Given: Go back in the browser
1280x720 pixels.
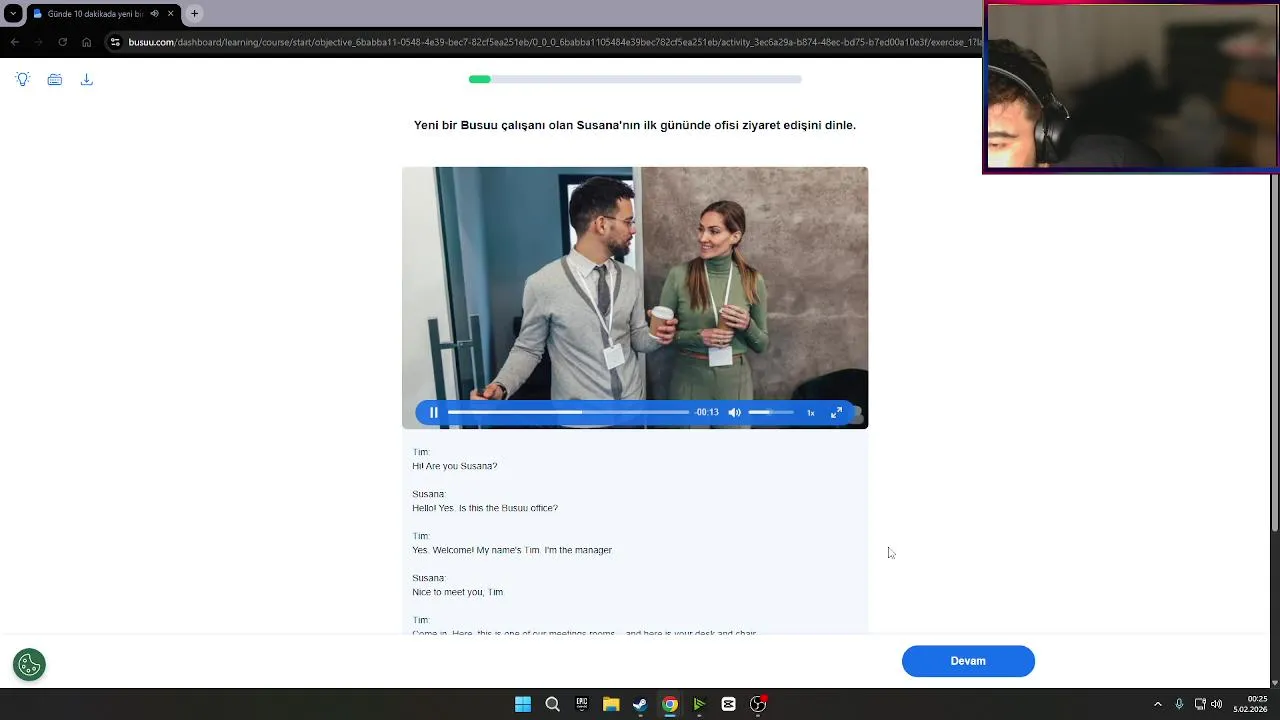Looking at the screenshot, I should click(14, 42).
